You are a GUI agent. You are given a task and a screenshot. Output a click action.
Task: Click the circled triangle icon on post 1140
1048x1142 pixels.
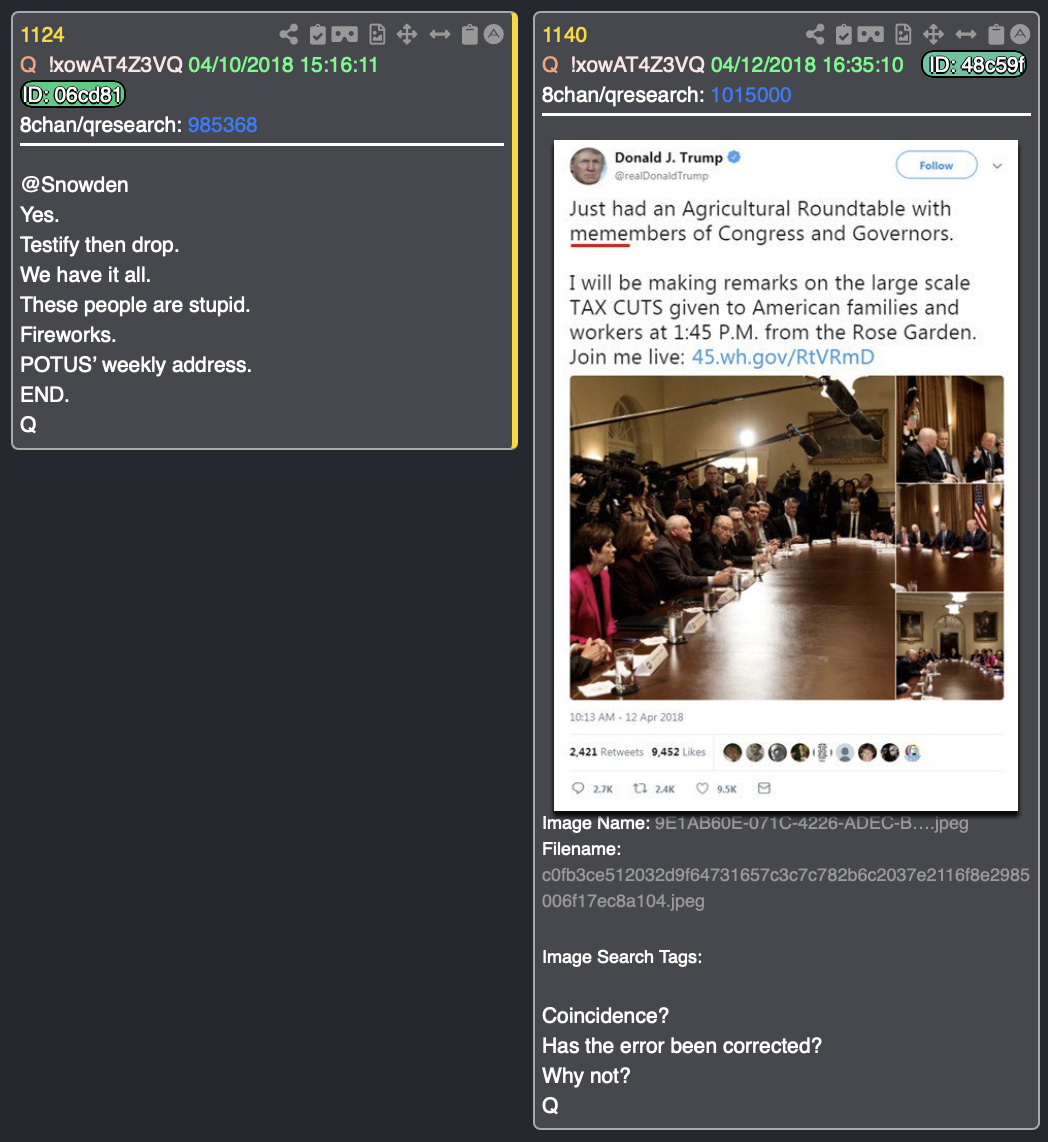point(1020,34)
